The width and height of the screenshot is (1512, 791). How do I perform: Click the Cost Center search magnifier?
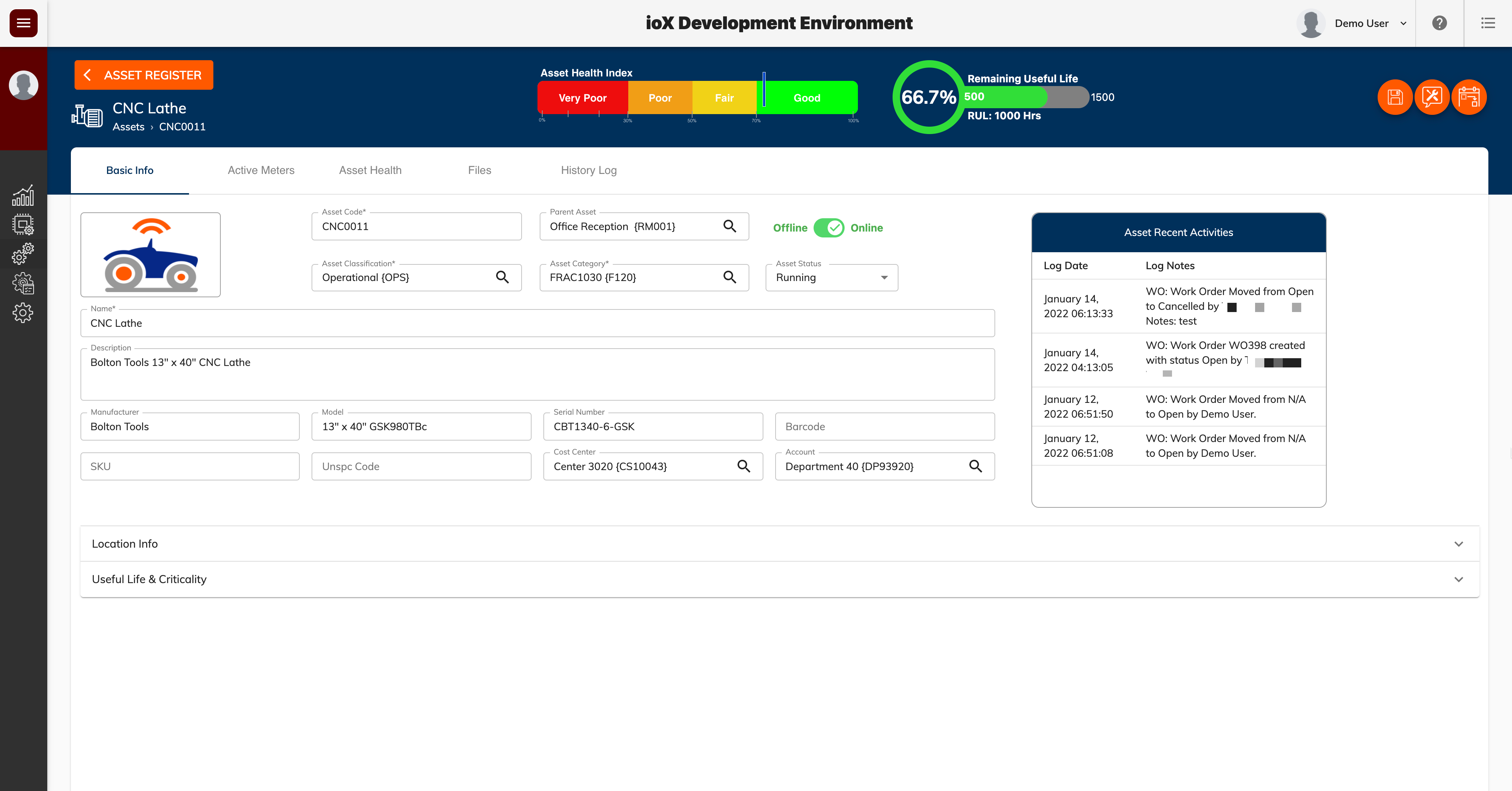pos(744,466)
